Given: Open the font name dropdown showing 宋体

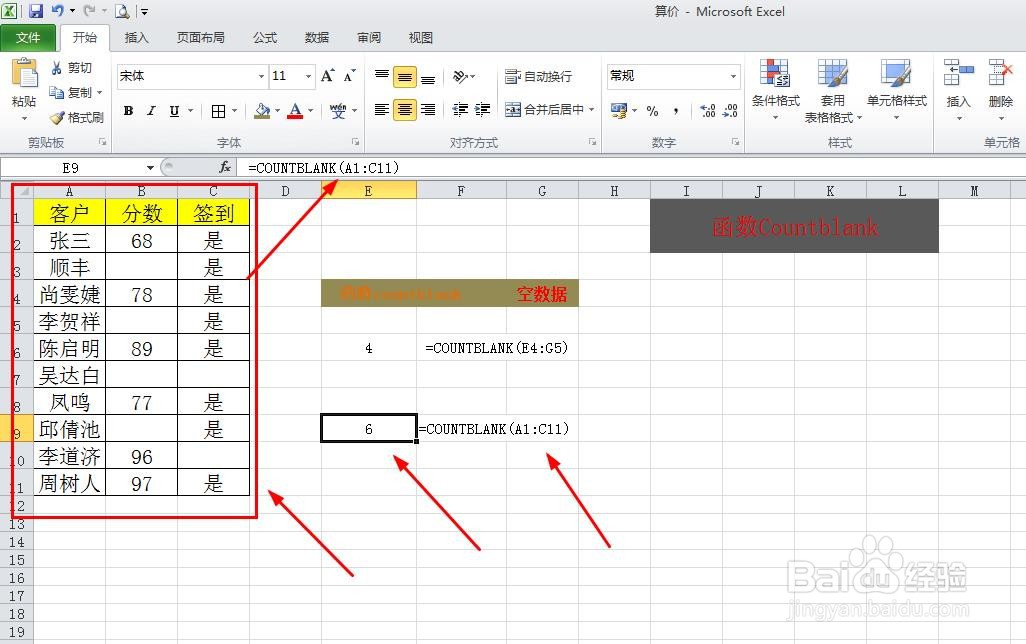Looking at the screenshot, I should (186, 75).
